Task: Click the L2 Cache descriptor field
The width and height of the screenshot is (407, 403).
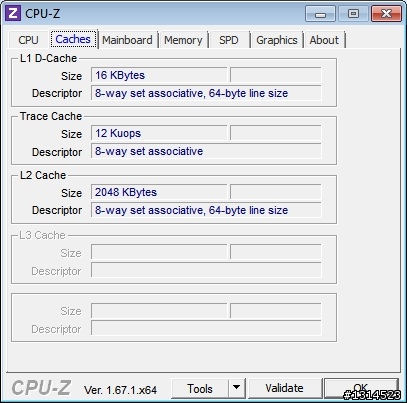Action: click(x=206, y=210)
